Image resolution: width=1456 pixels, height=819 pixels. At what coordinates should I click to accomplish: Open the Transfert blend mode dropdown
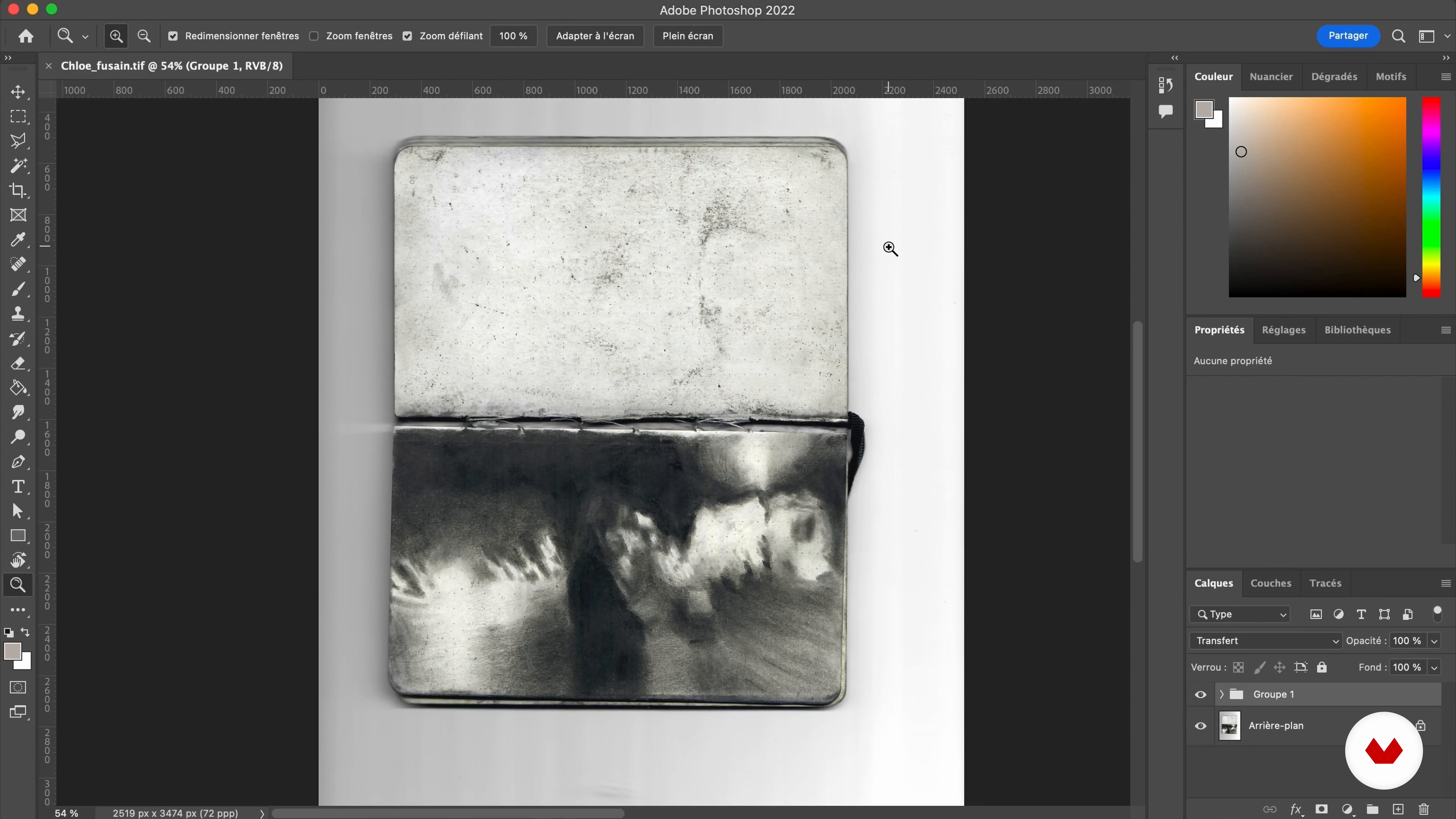[x=1265, y=641]
